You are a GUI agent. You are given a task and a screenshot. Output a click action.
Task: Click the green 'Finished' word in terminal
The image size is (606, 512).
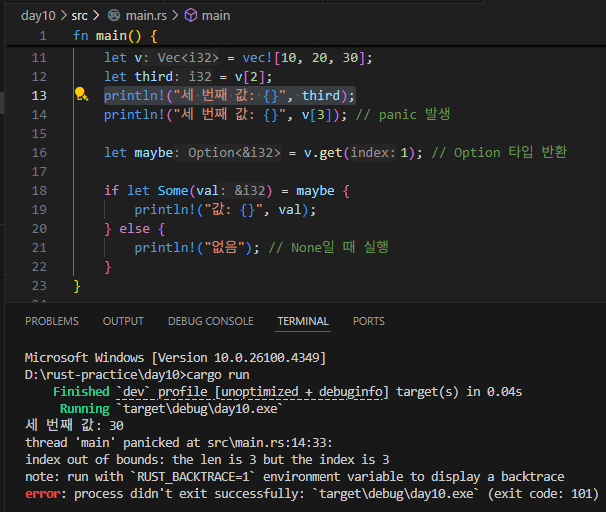tap(81, 391)
